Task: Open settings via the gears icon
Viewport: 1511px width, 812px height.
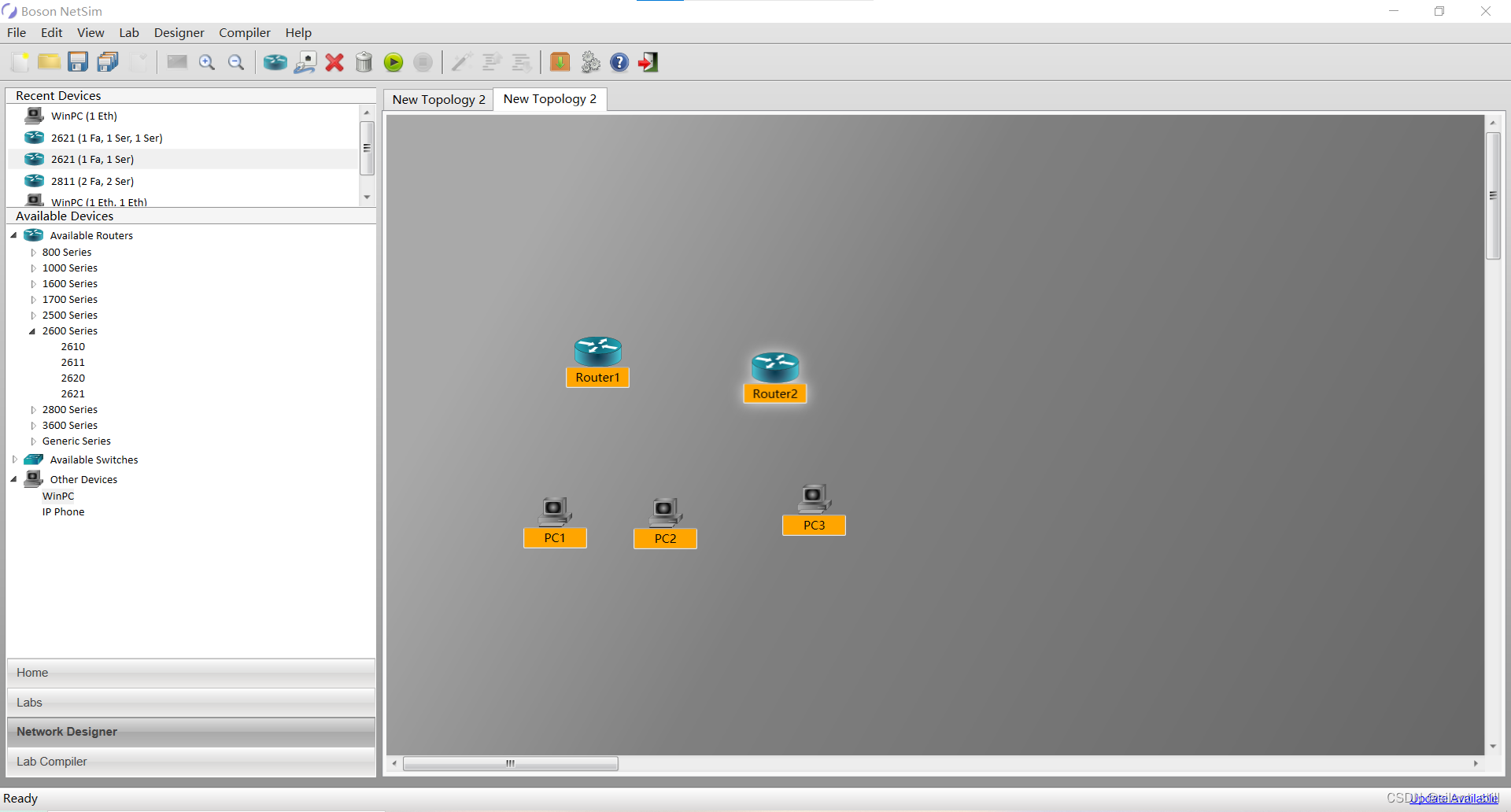Action: click(590, 62)
